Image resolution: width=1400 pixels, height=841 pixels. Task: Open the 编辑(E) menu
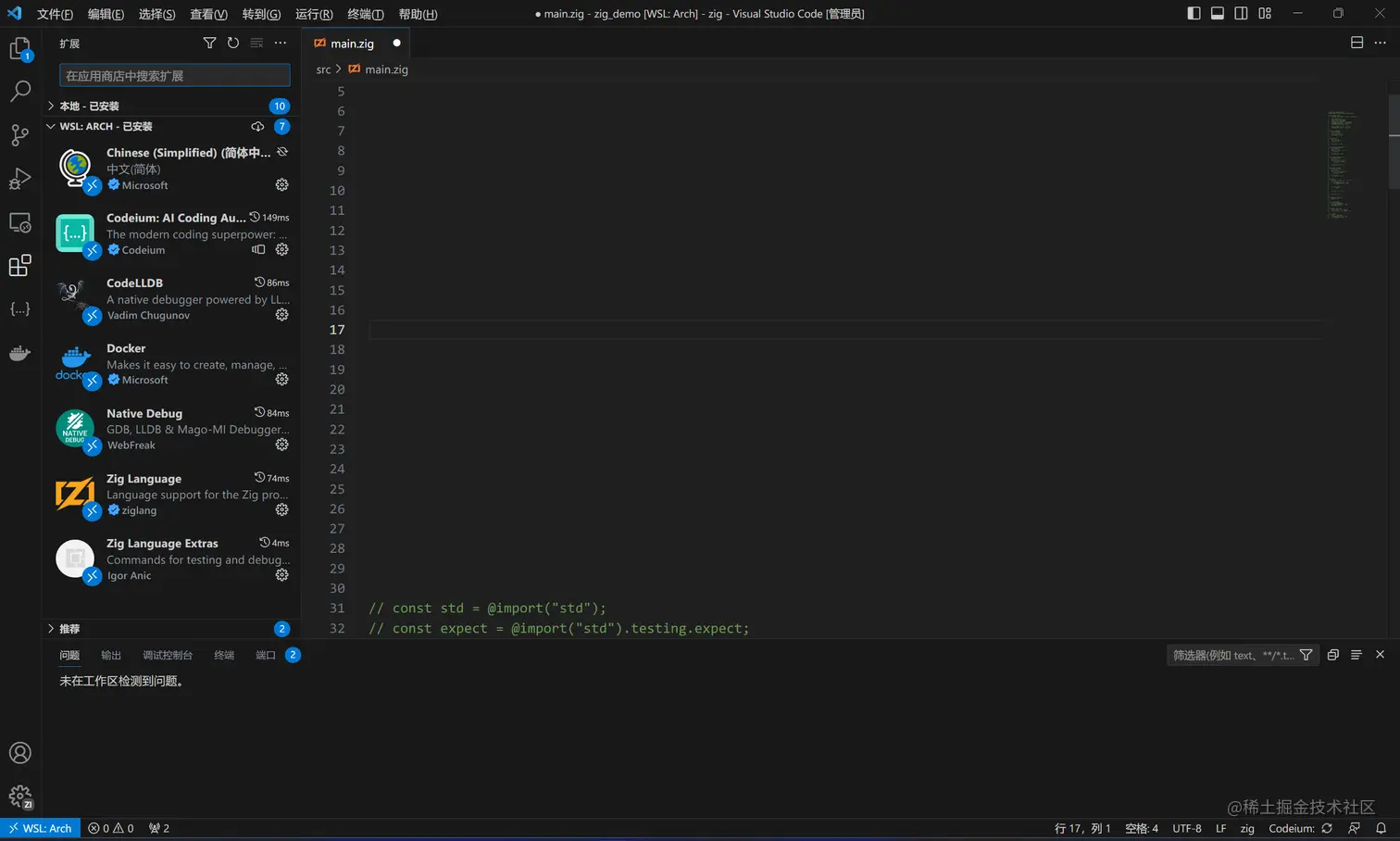pyautogui.click(x=106, y=14)
